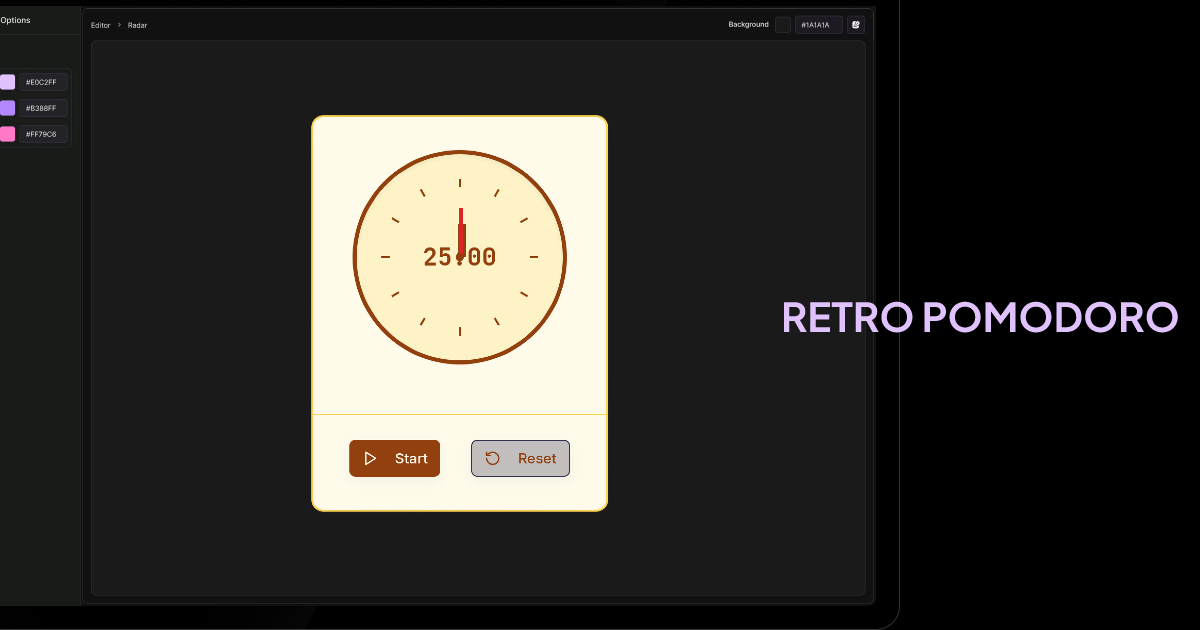Click the Reset button's circular arrow icon
The height and width of the screenshot is (630, 1200).
491,458
